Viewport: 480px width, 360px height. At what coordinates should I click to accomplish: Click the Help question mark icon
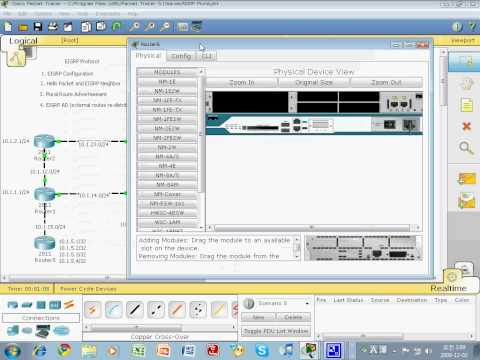point(472,27)
